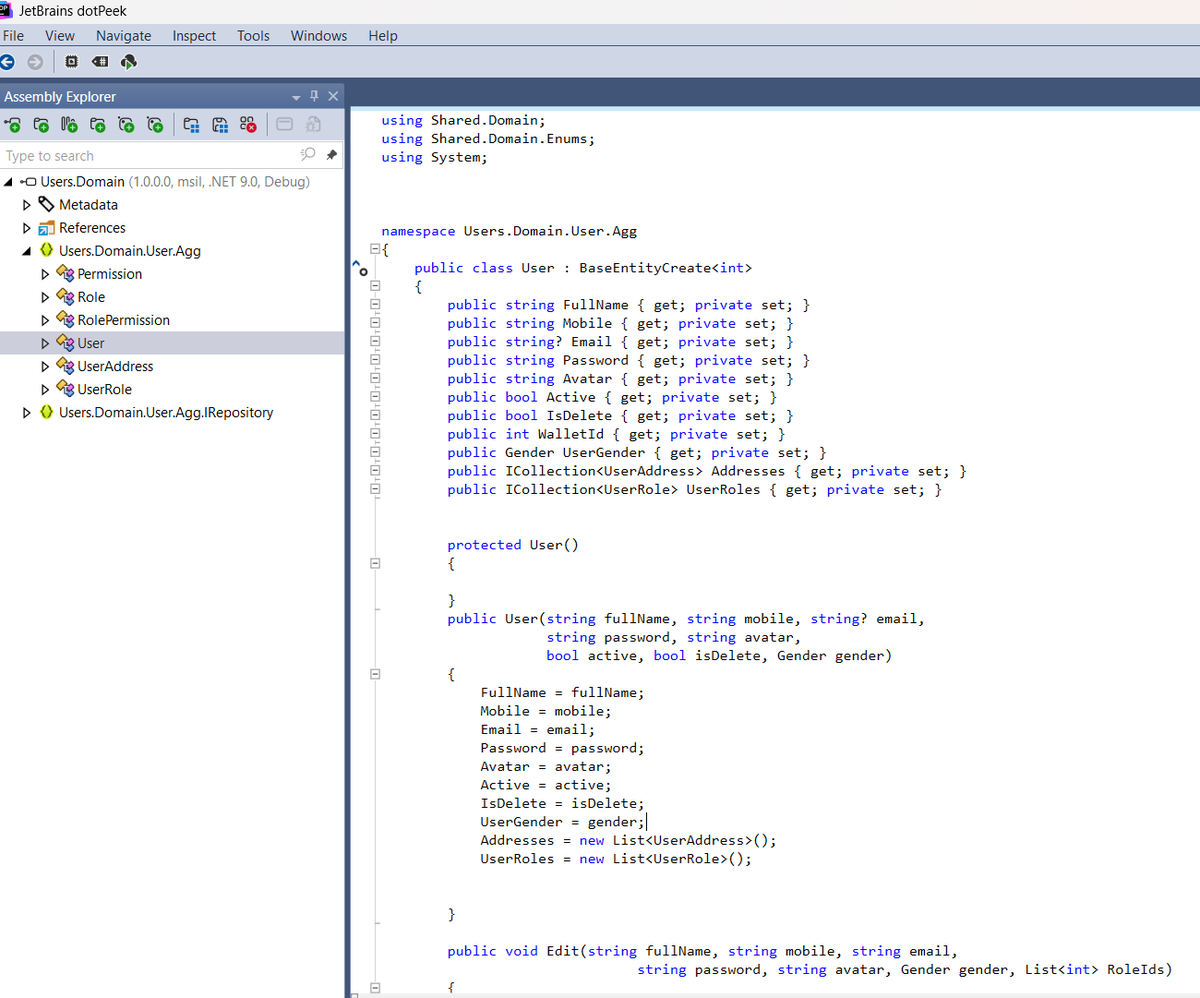
Task: Collapse the class User code fold marker
Action: tap(376, 286)
